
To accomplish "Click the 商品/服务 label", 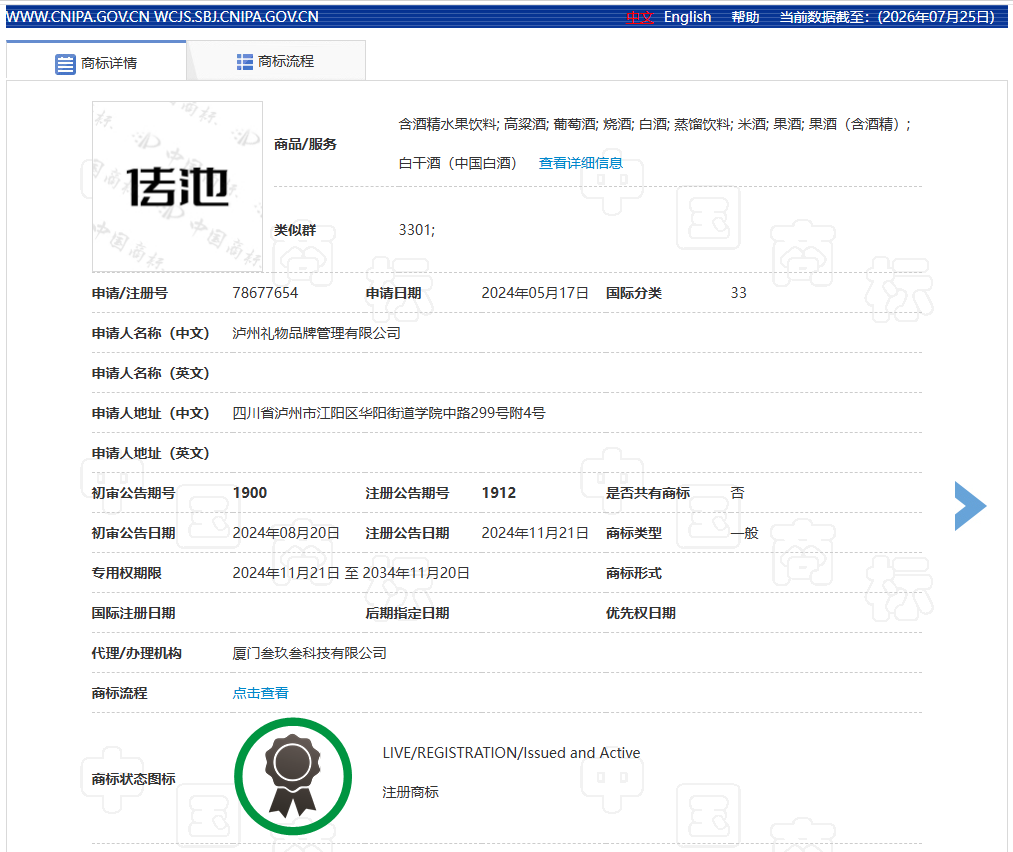I will pos(306,144).
